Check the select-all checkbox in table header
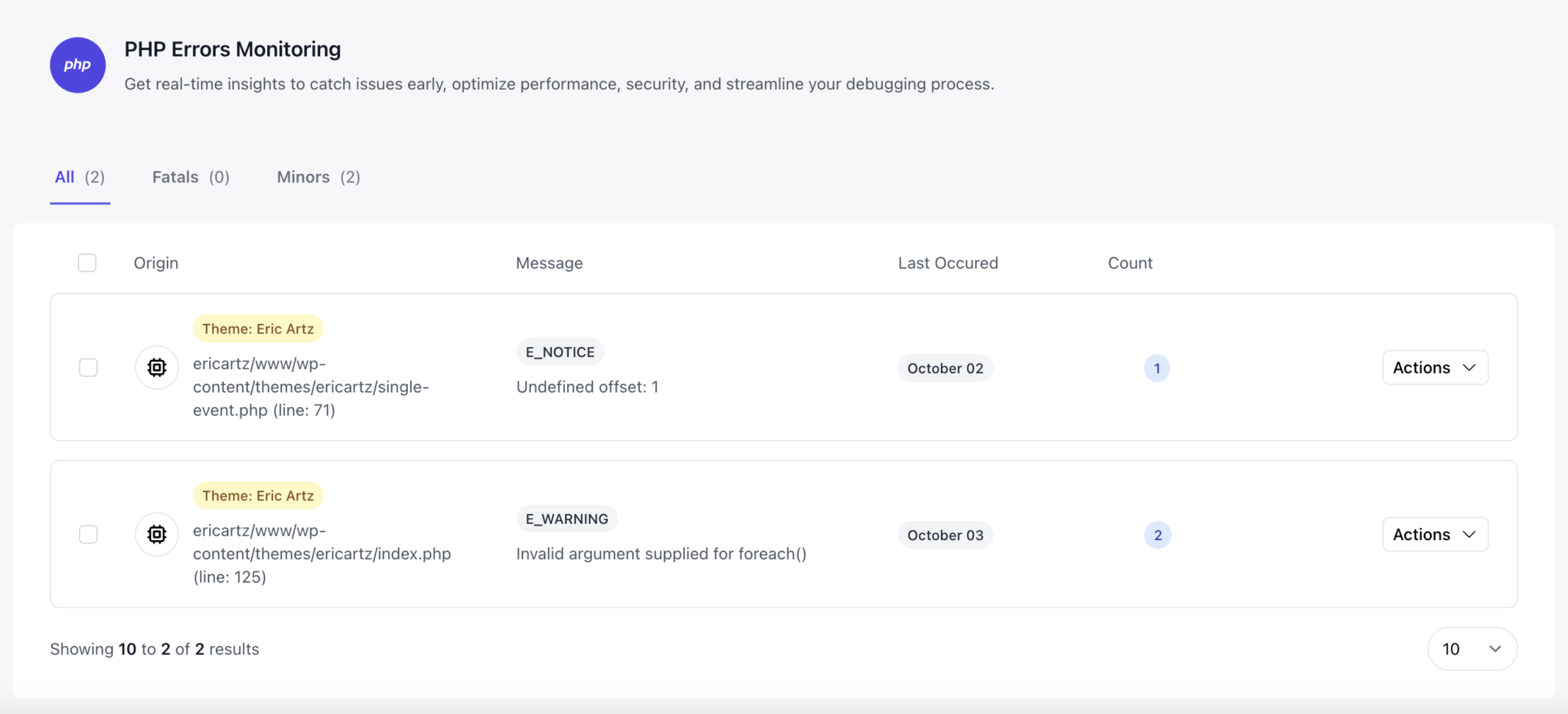Viewport: 1568px width, 714px height. point(87,262)
